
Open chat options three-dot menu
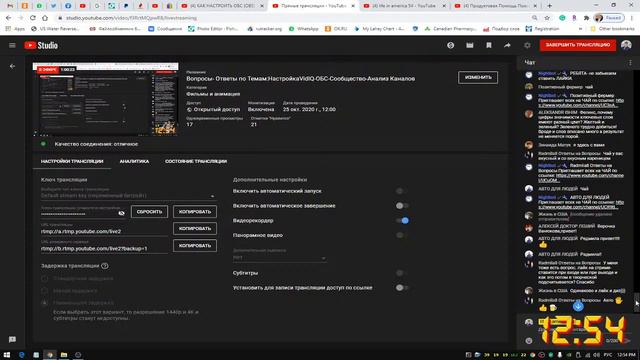click(x=630, y=62)
